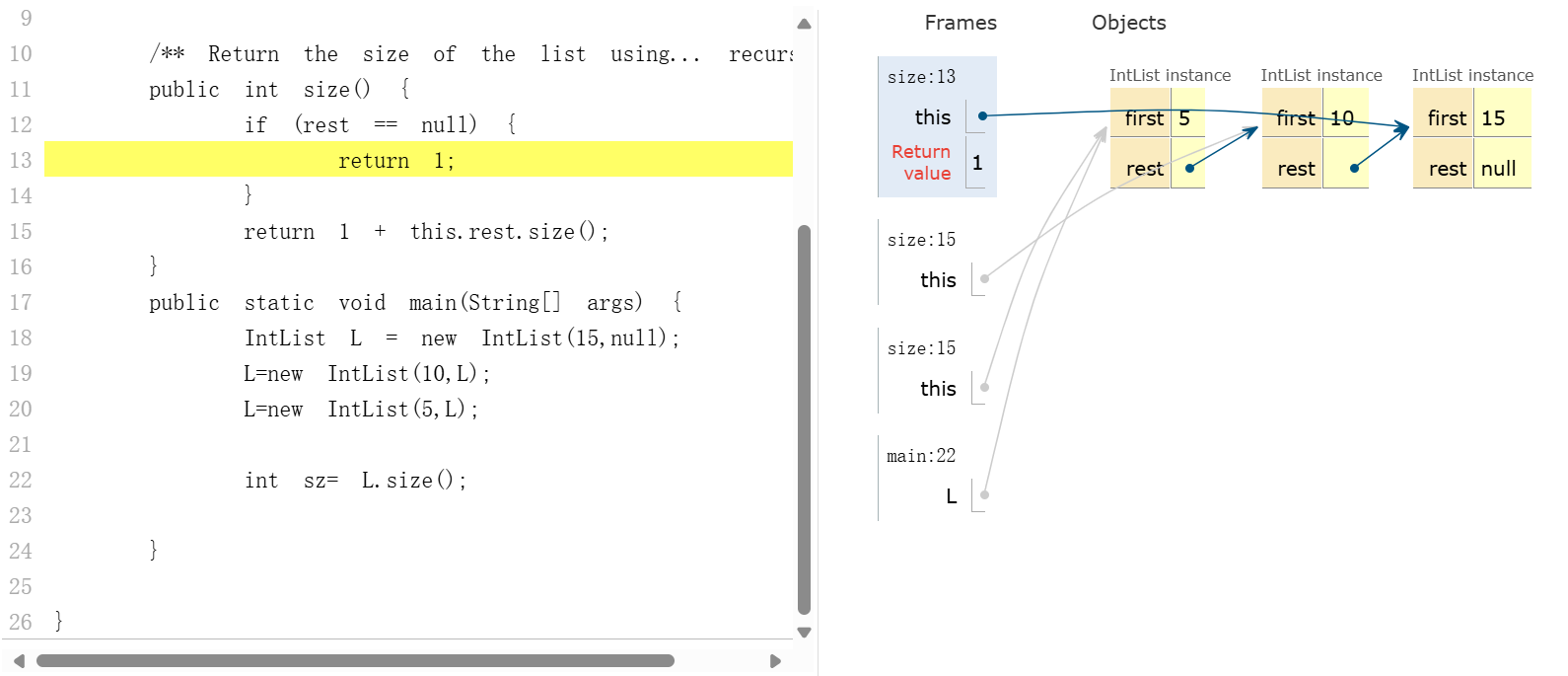Select the Objects column header
Screen dimensions: 1568x676
(1128, 23)
